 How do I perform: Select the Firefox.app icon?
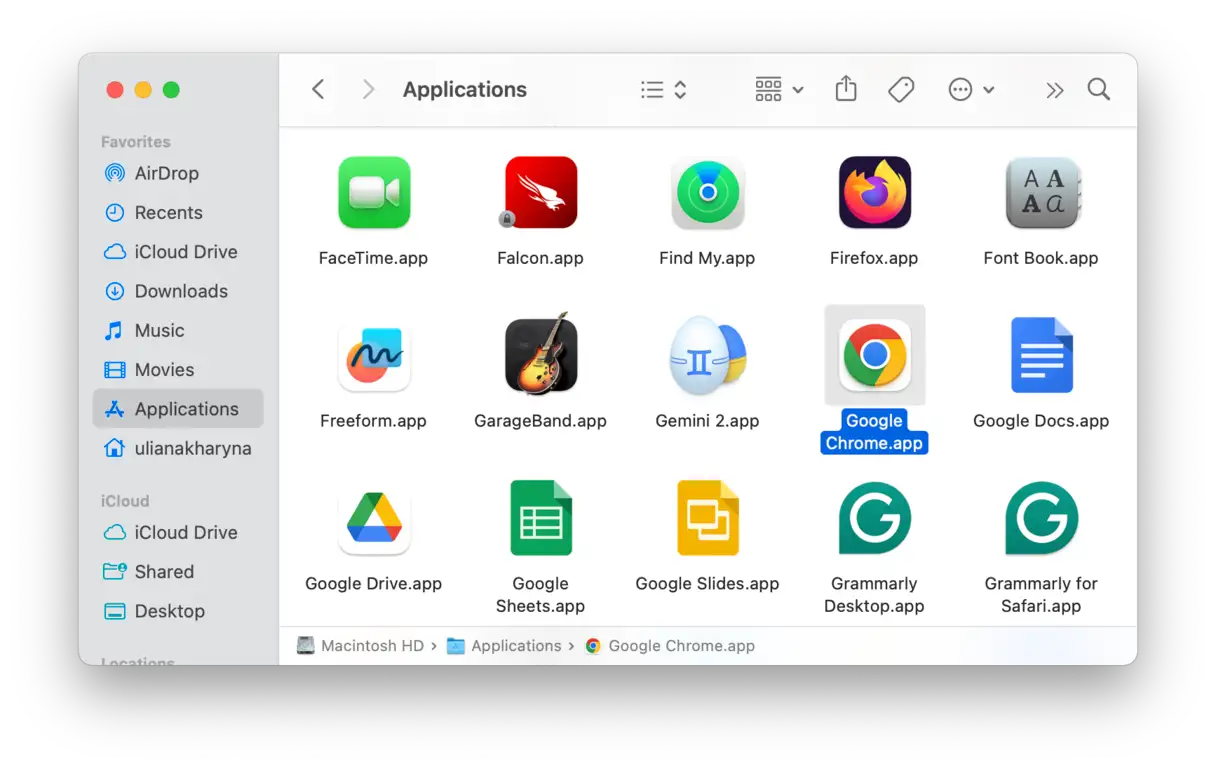coord(875,192)
